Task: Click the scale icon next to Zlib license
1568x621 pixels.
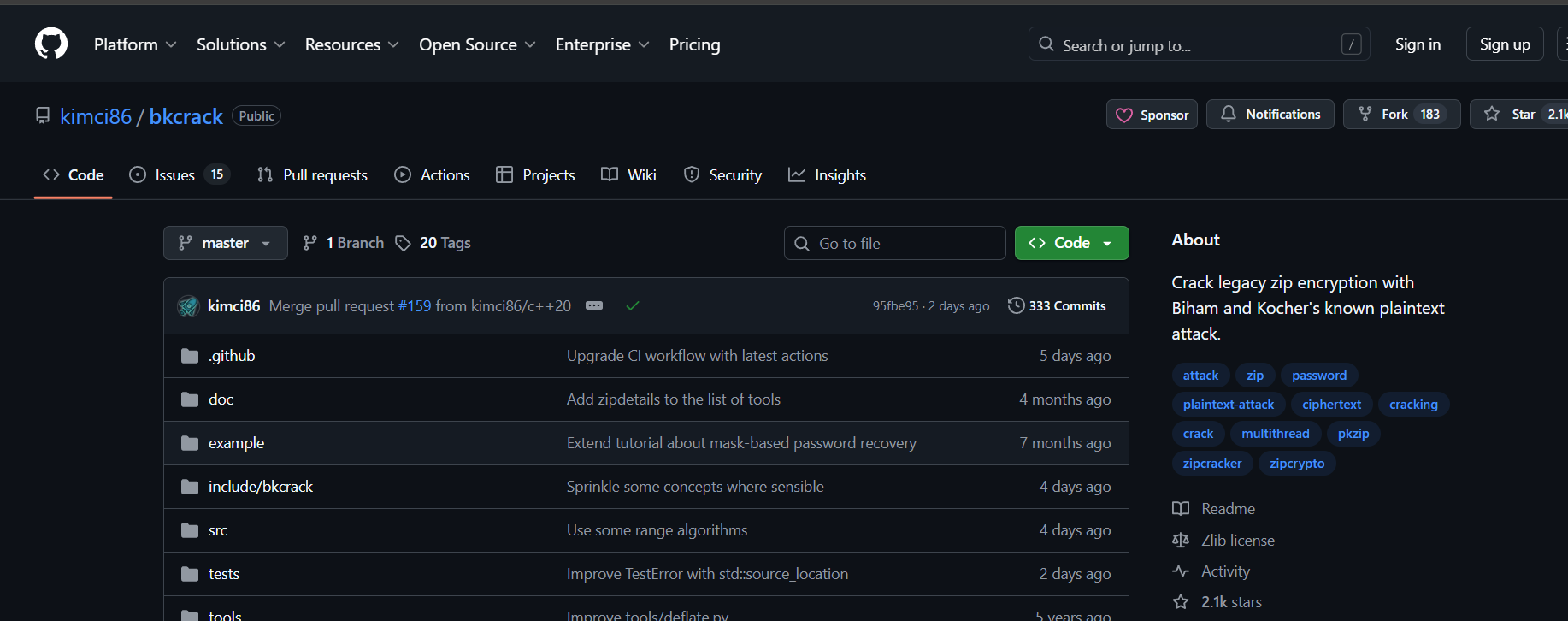Action: 1181,541
